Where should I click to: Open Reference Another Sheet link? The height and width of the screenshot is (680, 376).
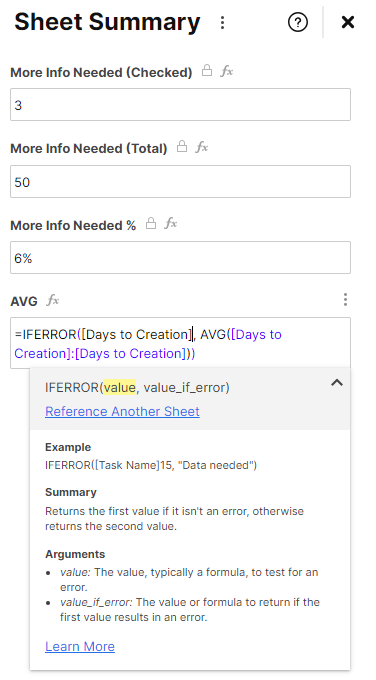click(122, 411)
